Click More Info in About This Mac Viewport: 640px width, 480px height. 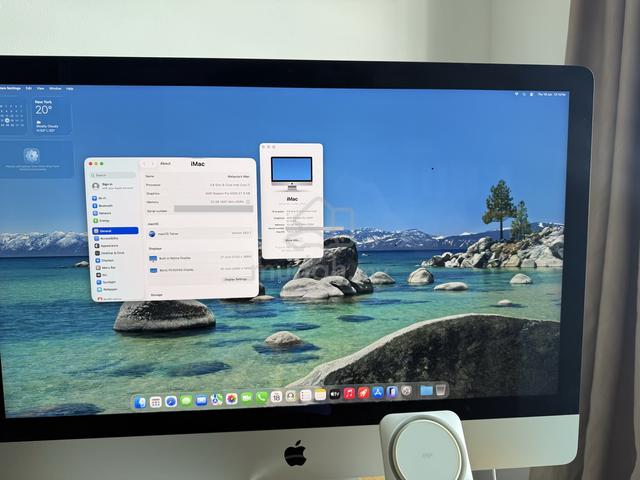[x=292, y=241]
